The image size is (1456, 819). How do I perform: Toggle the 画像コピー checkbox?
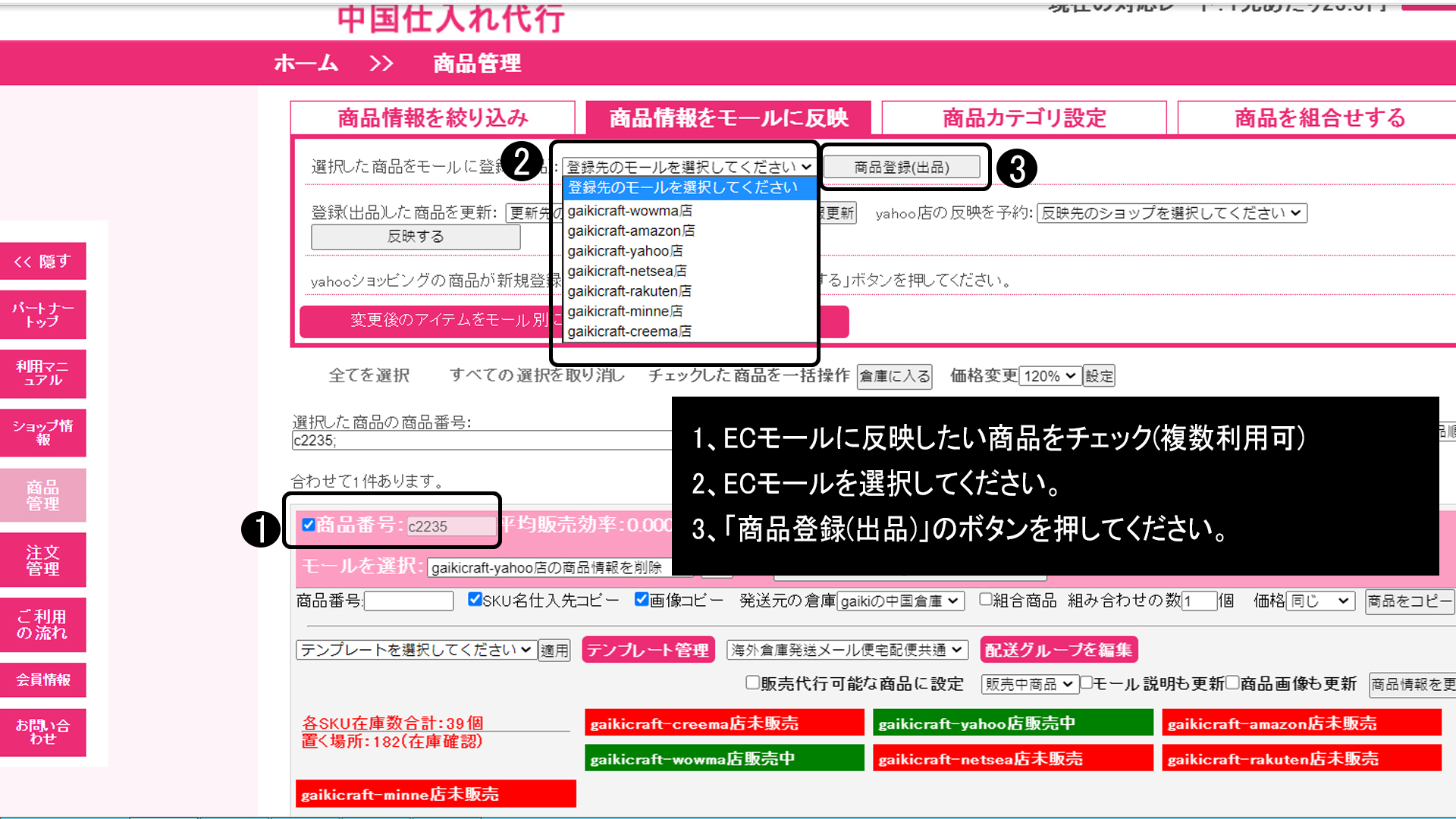point(642,600)
